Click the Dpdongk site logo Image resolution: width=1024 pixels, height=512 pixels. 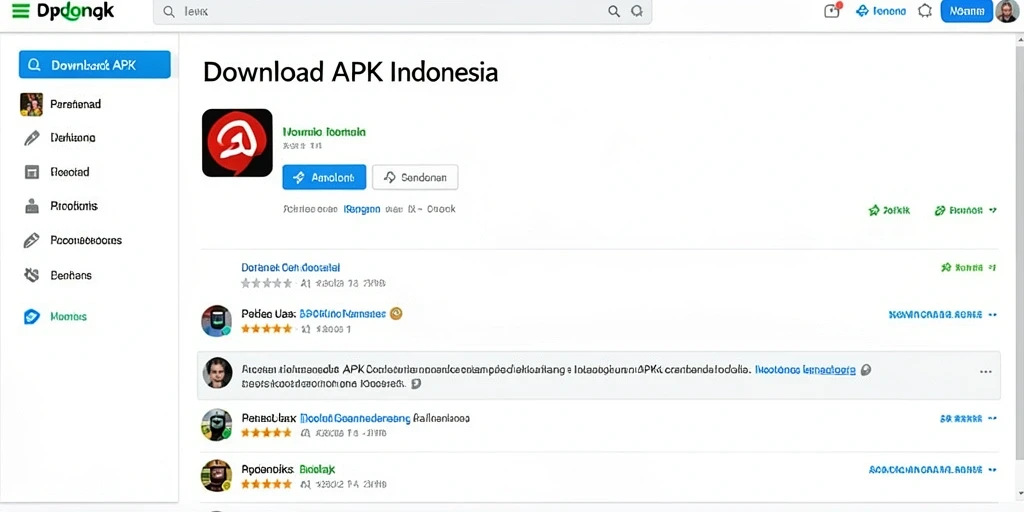75,11
